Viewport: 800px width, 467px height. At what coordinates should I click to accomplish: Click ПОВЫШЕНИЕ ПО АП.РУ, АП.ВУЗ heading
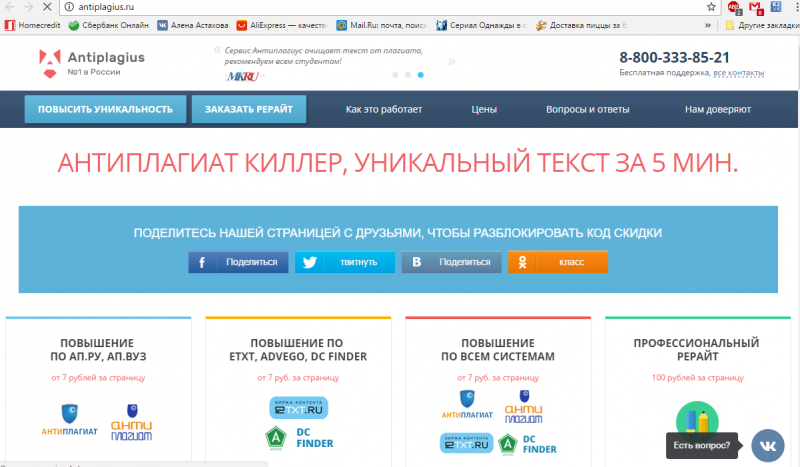(98, 350)
